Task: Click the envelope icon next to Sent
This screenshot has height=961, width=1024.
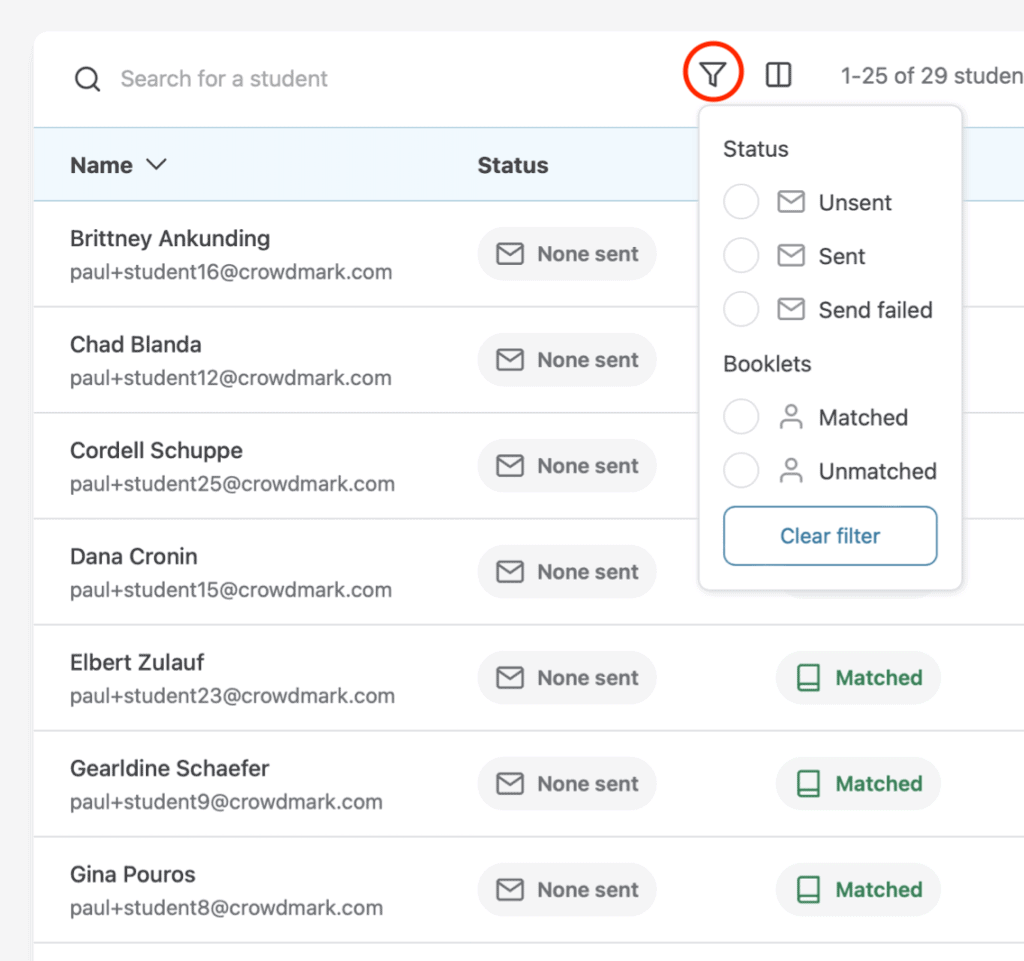Action: 789,255
